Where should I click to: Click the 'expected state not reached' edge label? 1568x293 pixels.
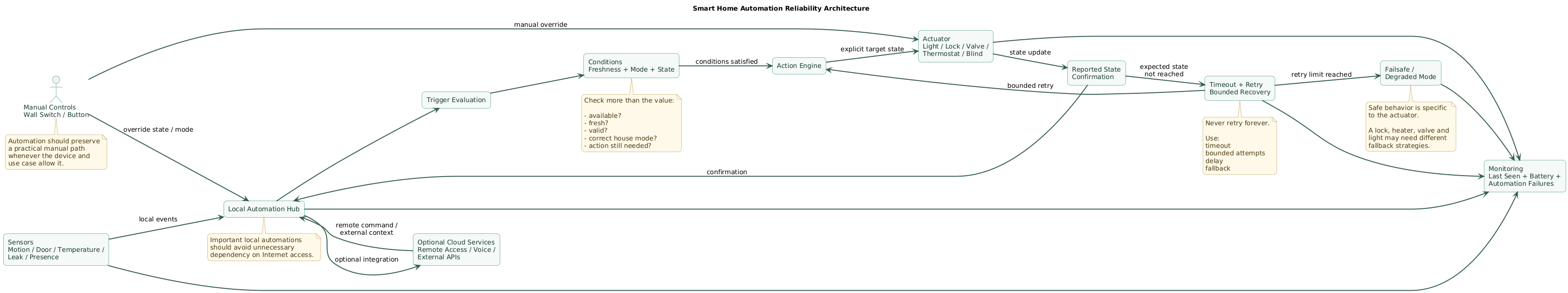coord(1164,71)
